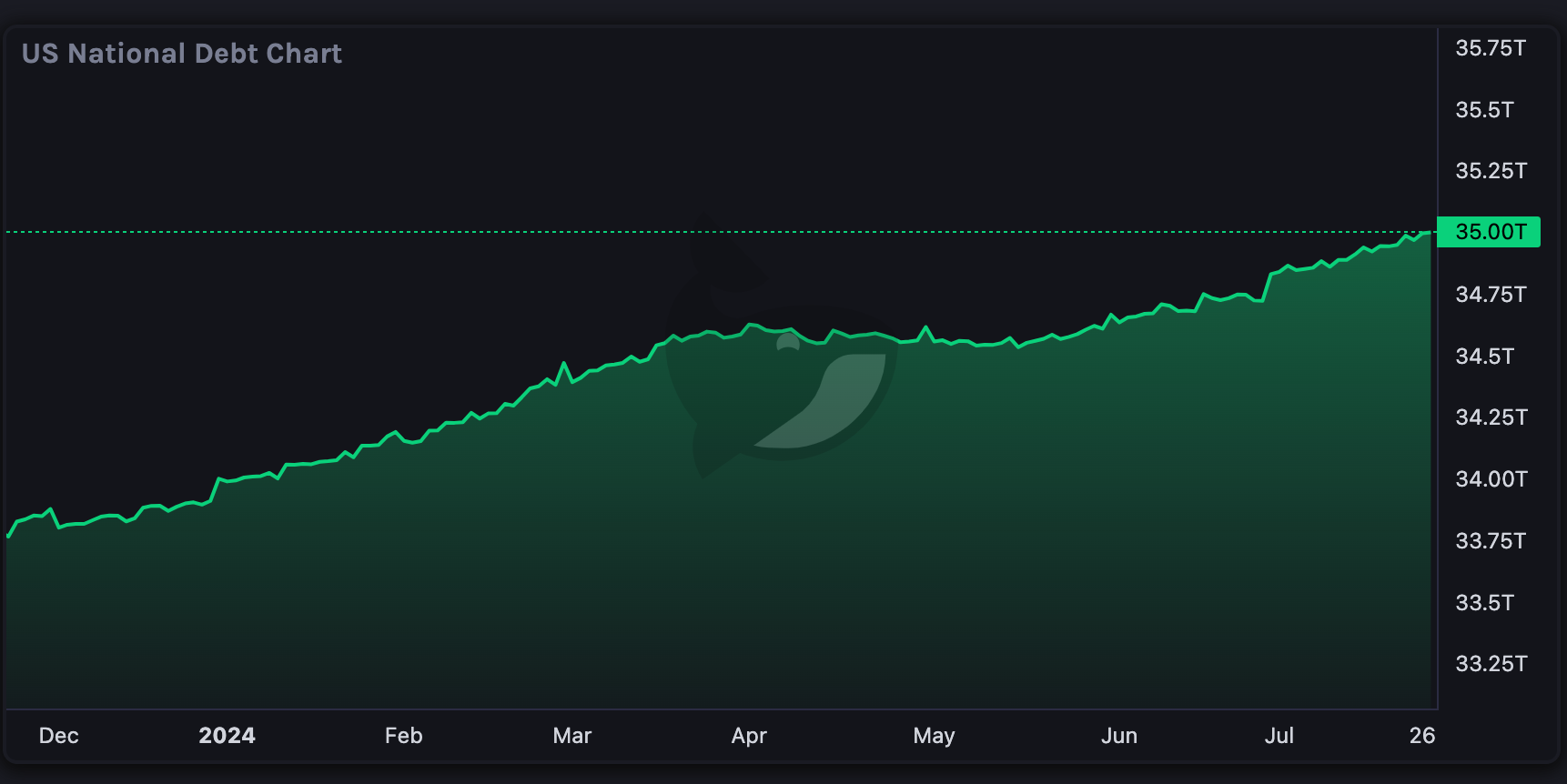Screen dimensions: 1567x784
Task: Click the May label on time axis
Action: tap(934, 736)
